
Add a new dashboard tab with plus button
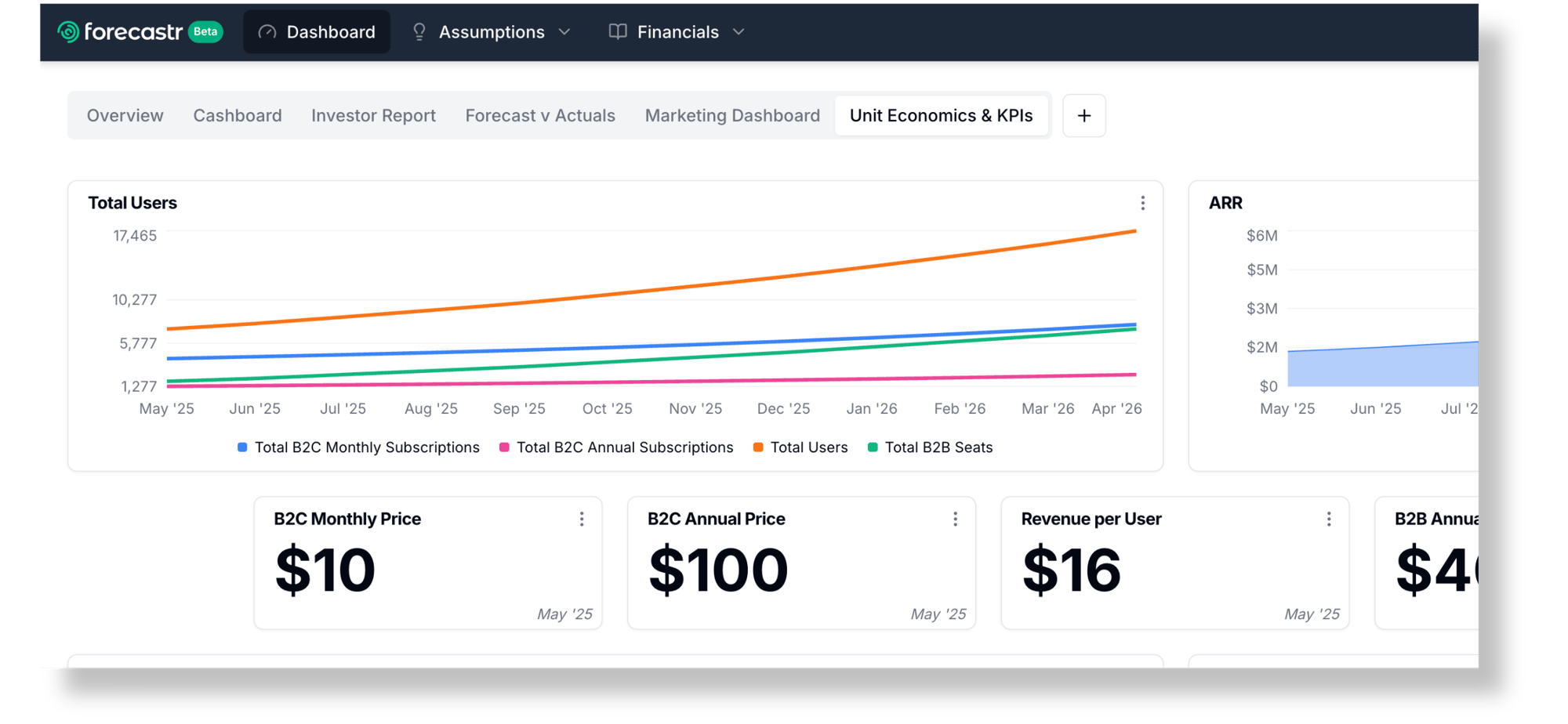coord(1084,116)
